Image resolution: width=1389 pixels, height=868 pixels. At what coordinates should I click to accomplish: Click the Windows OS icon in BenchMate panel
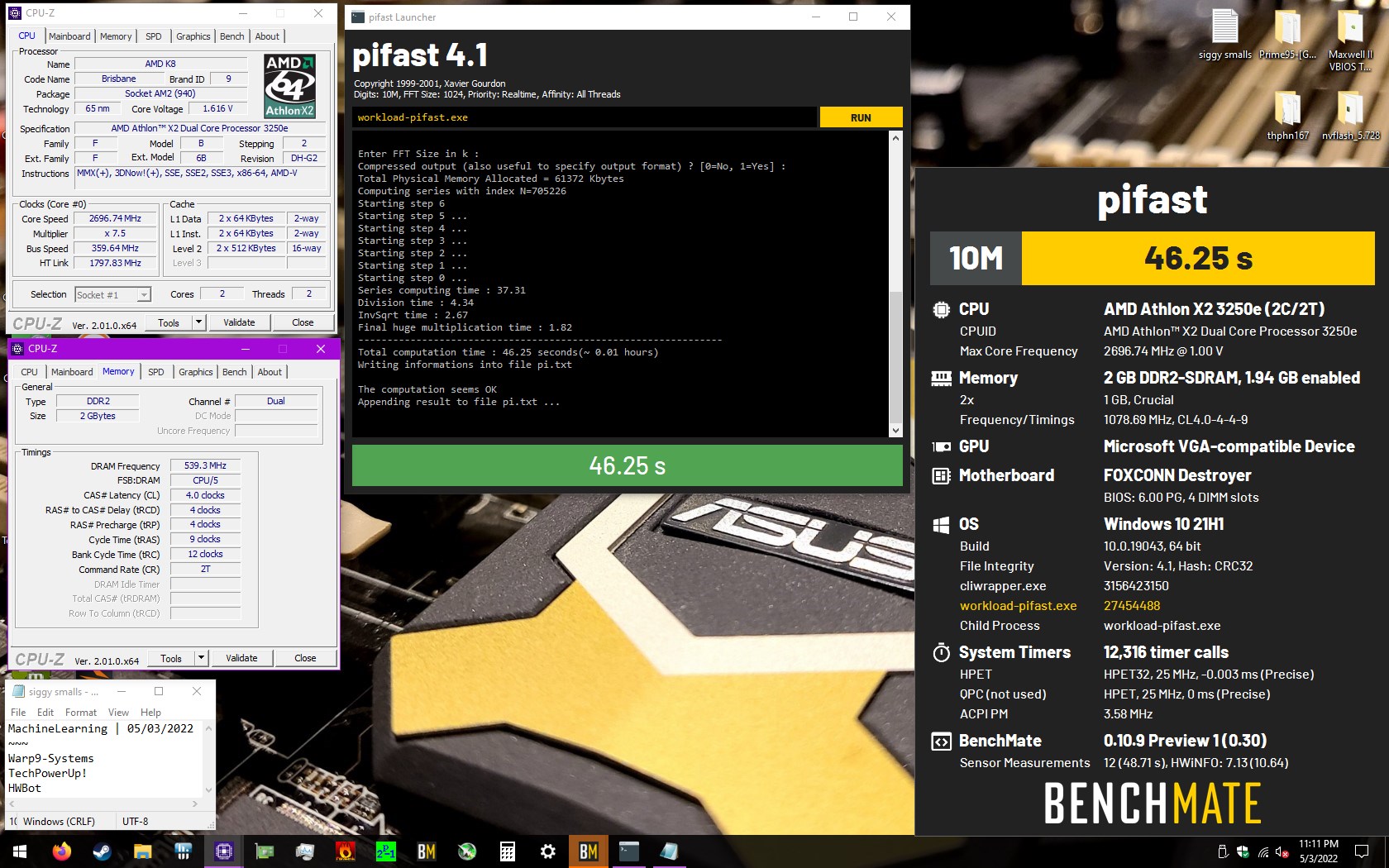[941, 525]
